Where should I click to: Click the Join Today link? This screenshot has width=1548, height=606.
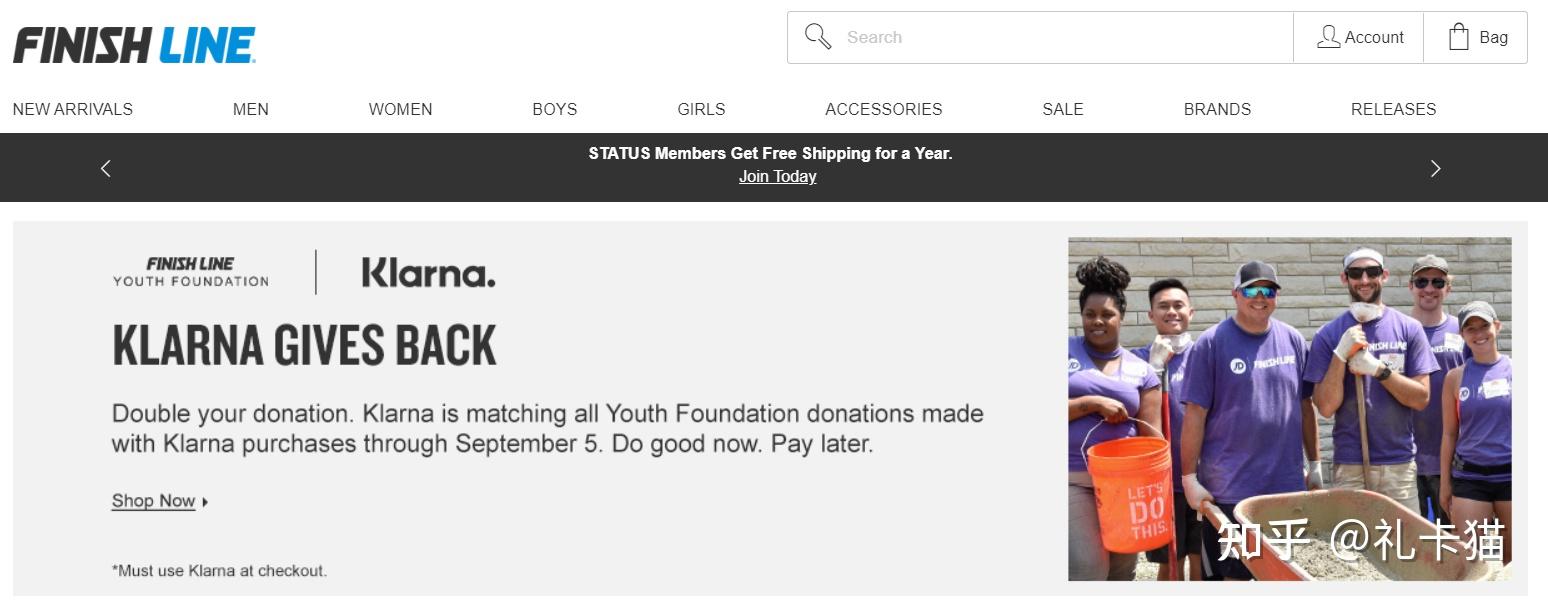click(777, 177)
